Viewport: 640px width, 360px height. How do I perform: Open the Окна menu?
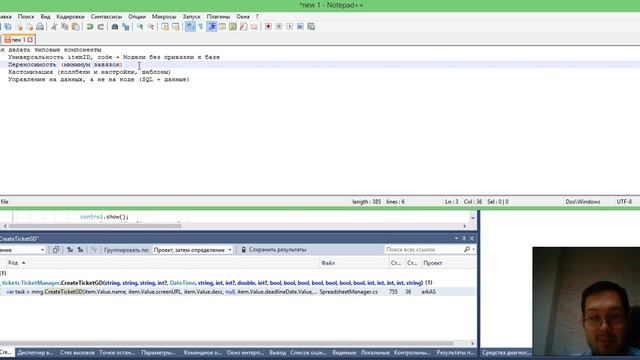pos(243,17)
